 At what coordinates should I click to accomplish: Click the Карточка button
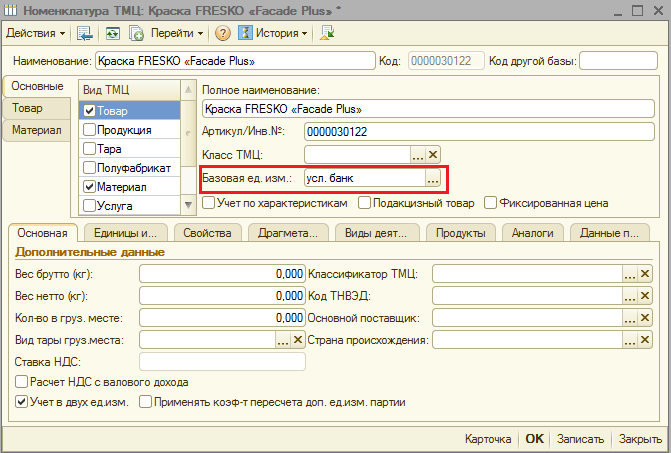(x=488, y=439)
